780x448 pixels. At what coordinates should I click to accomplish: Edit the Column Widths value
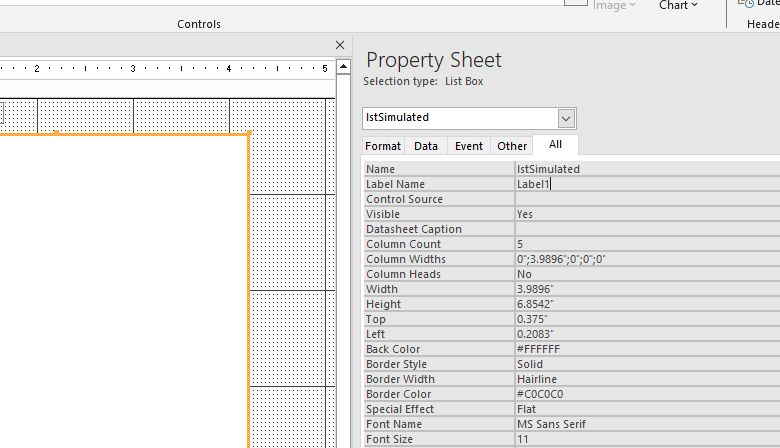(647, 259)
